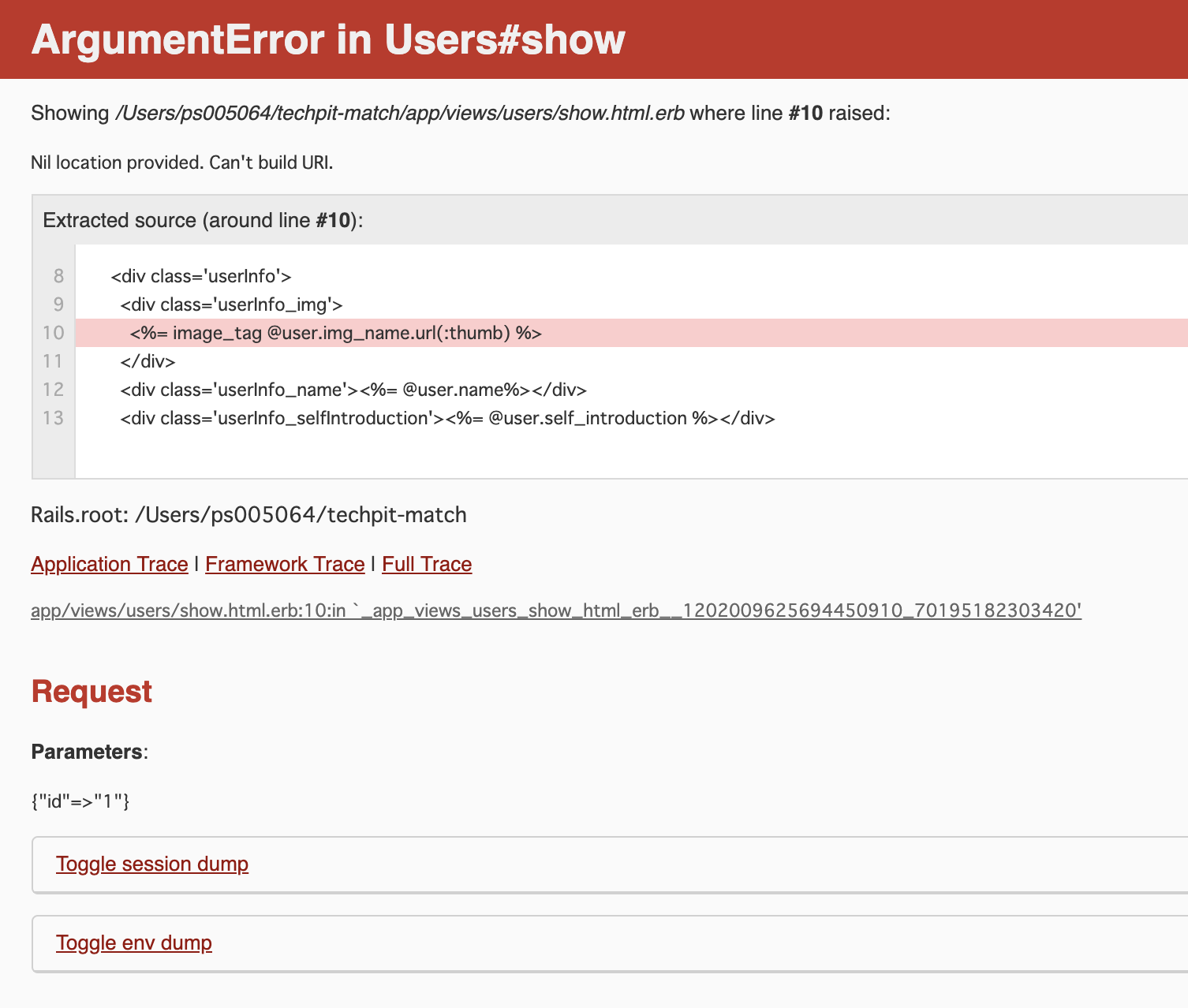
Task: Toggle session dump section
Action: (x=152, y=864)
